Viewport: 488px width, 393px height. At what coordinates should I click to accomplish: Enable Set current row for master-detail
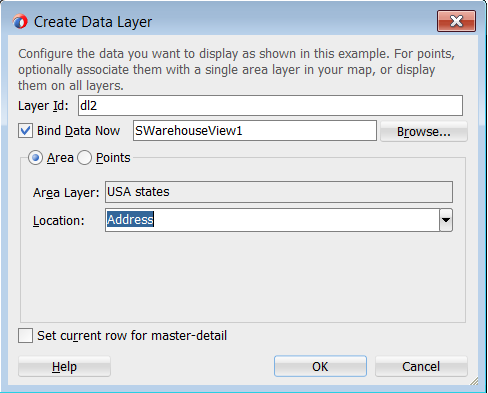[x=25, y=335]
